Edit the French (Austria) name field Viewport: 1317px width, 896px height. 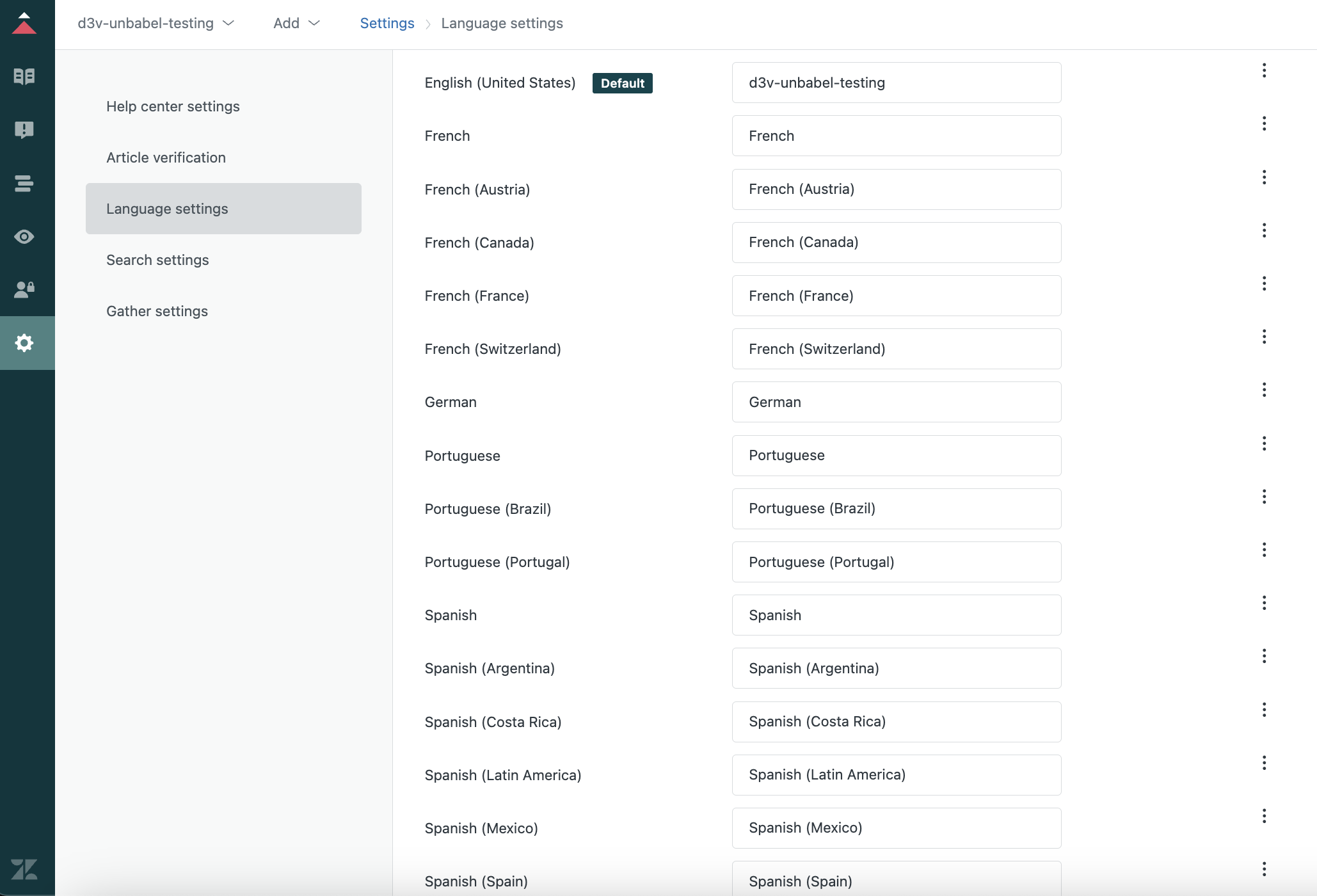[x=897, y=189]
